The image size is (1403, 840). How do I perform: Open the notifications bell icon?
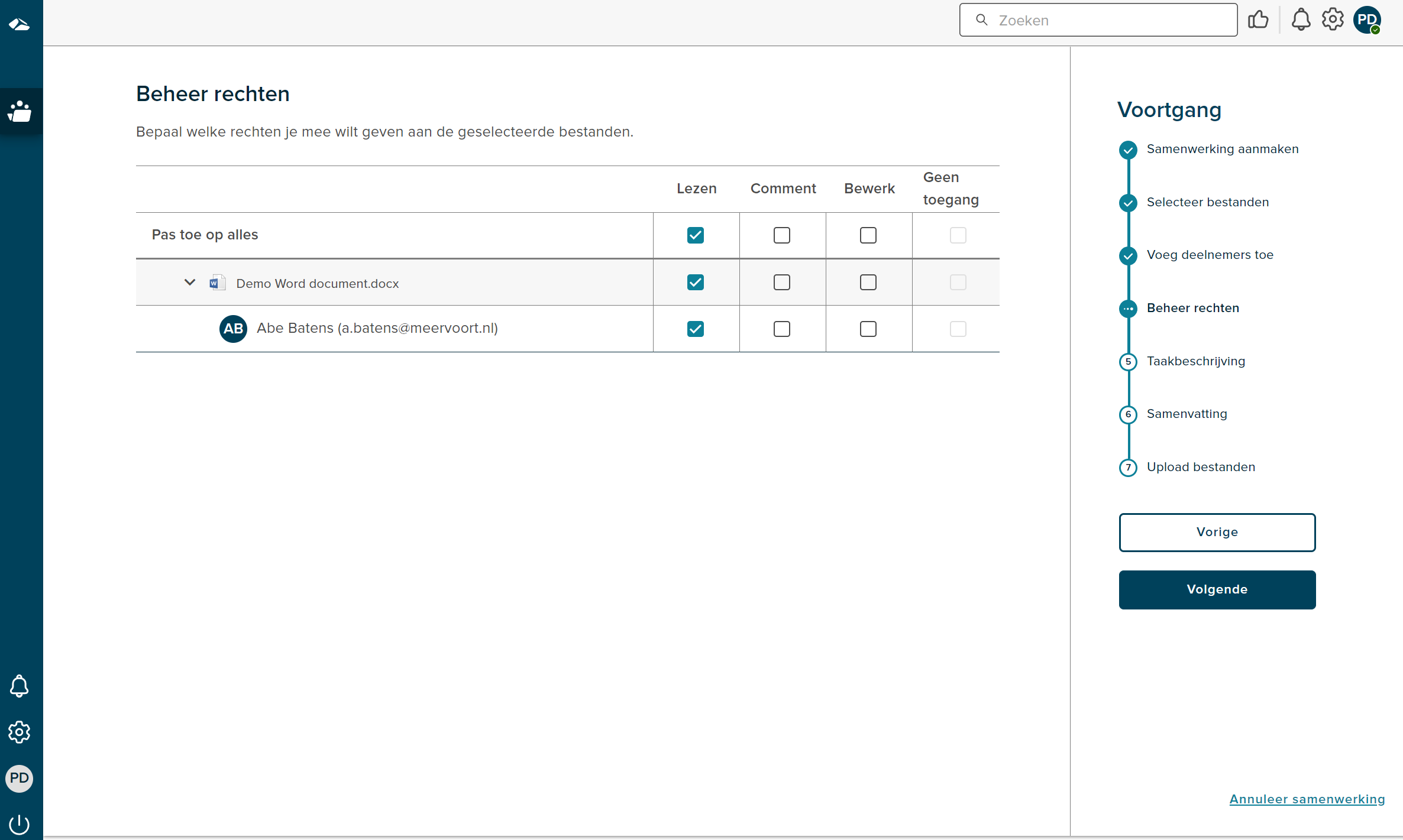tap(1300, 21)
